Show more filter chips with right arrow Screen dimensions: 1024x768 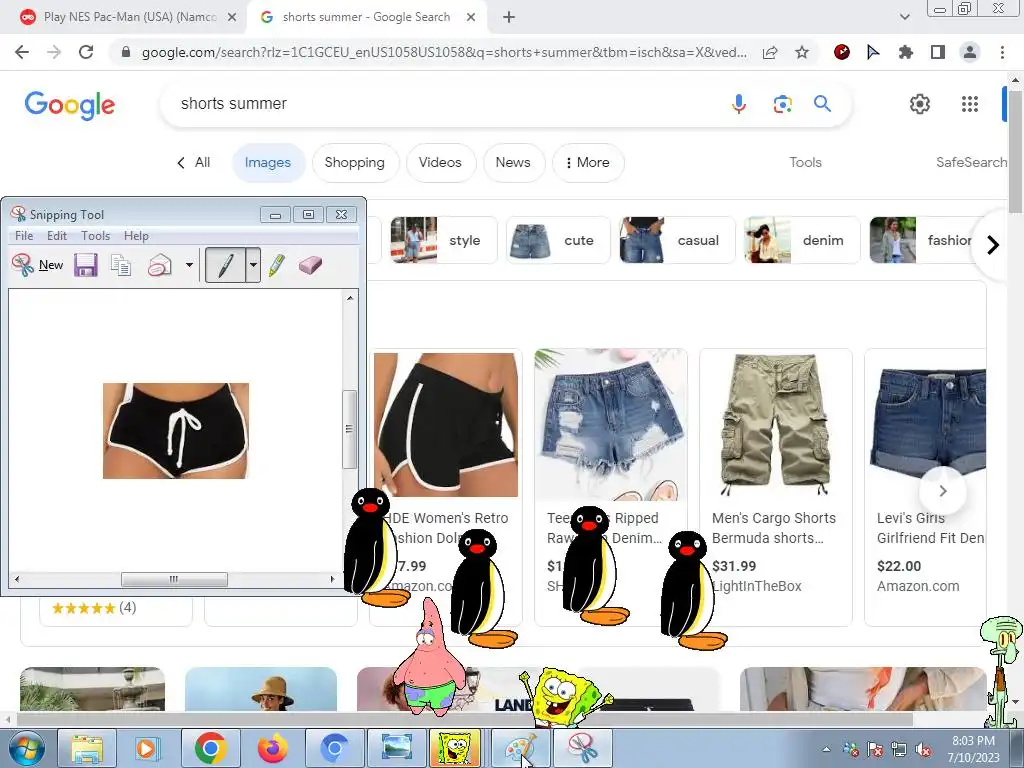click(x=993, y=245)
